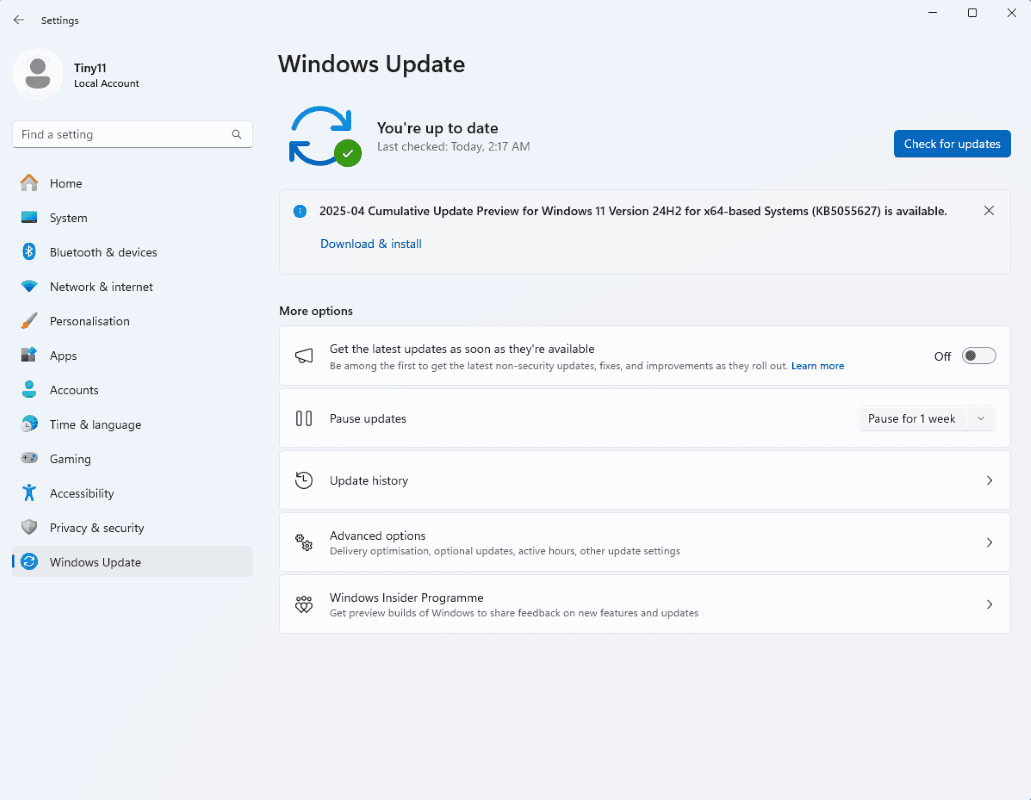Maximize the Settings window

(x=972, y=12)
